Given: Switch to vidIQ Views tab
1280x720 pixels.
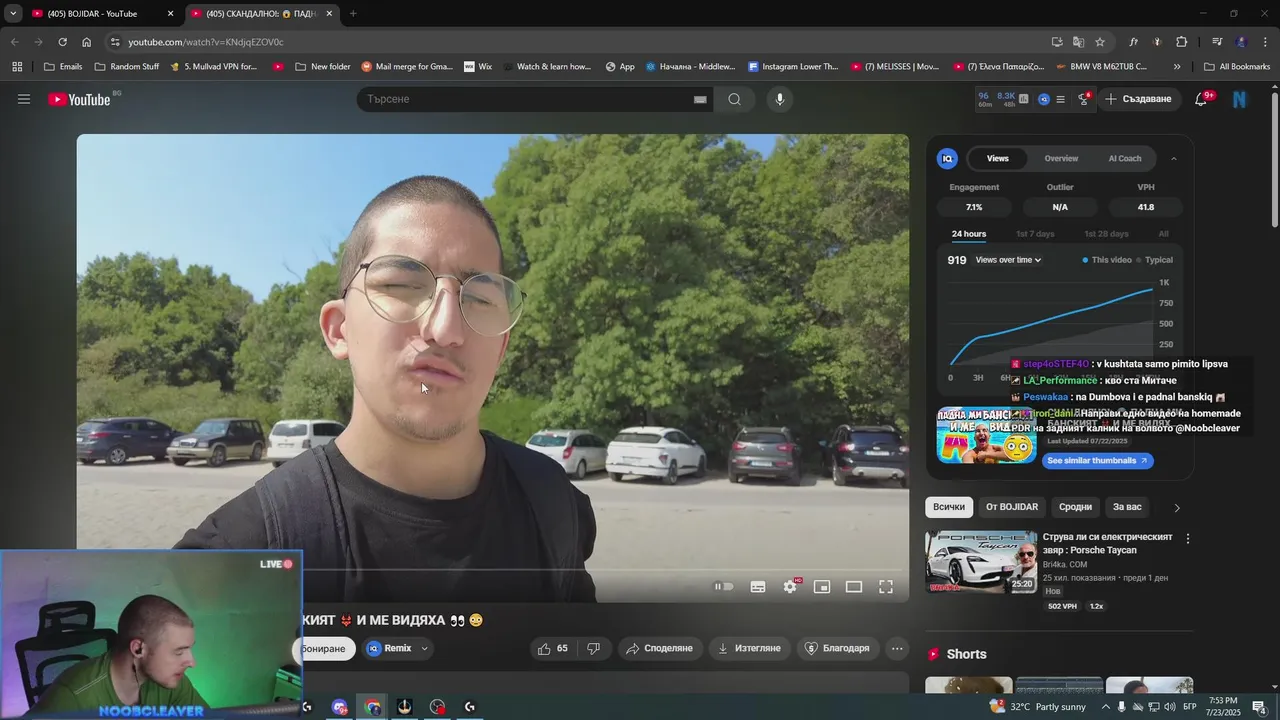Looking at the screenshot, I should pos(998,158).
